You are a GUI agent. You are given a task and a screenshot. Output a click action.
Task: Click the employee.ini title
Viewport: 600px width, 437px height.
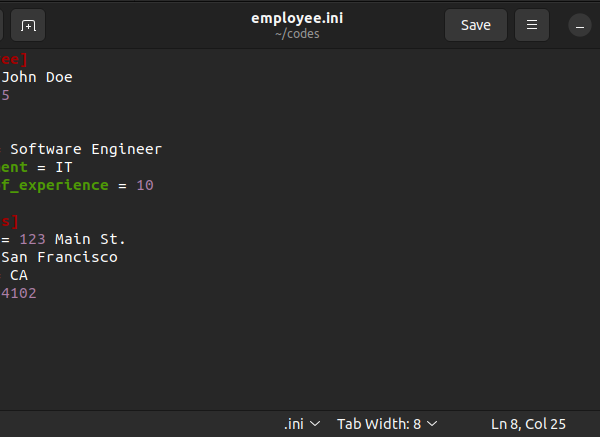tap(297, 18)
